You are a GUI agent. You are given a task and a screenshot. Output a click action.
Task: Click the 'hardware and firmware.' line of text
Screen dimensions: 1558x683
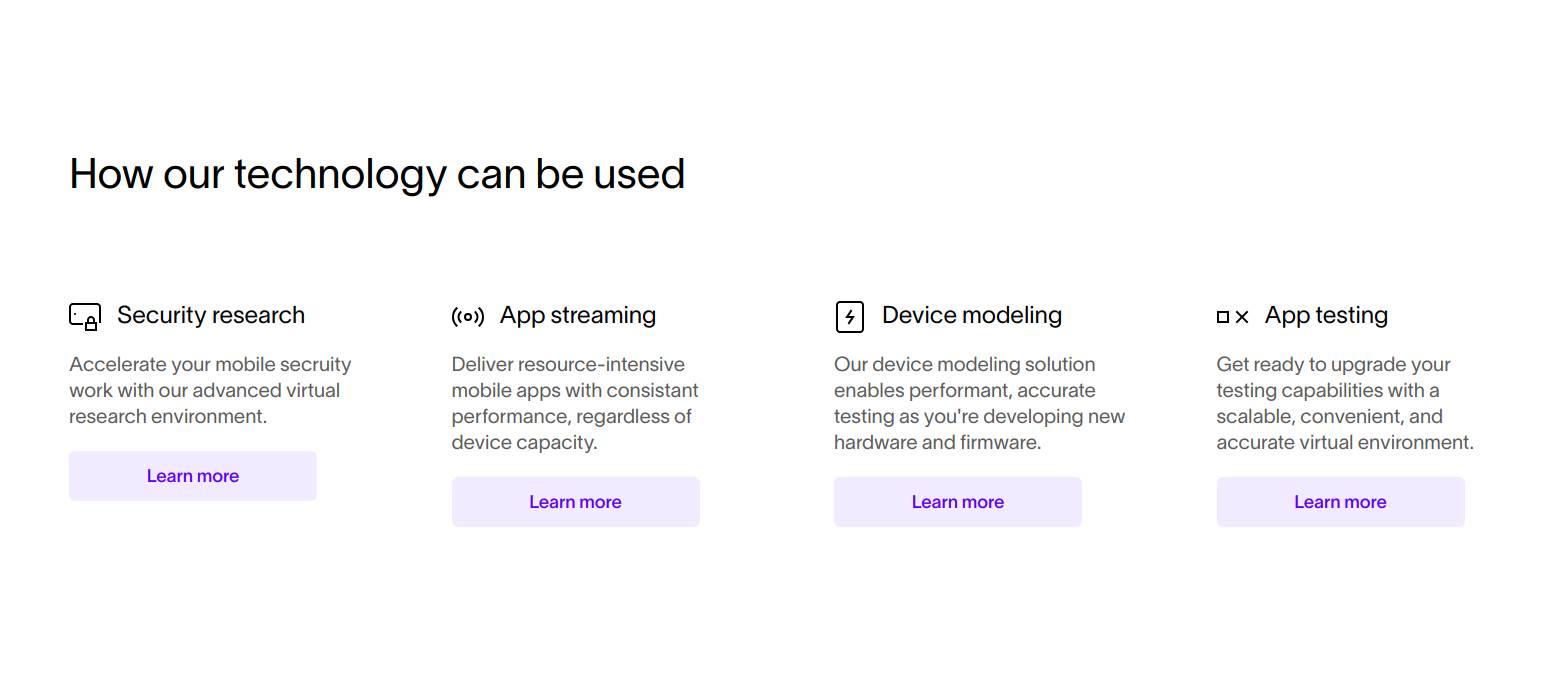coord(937,442)
